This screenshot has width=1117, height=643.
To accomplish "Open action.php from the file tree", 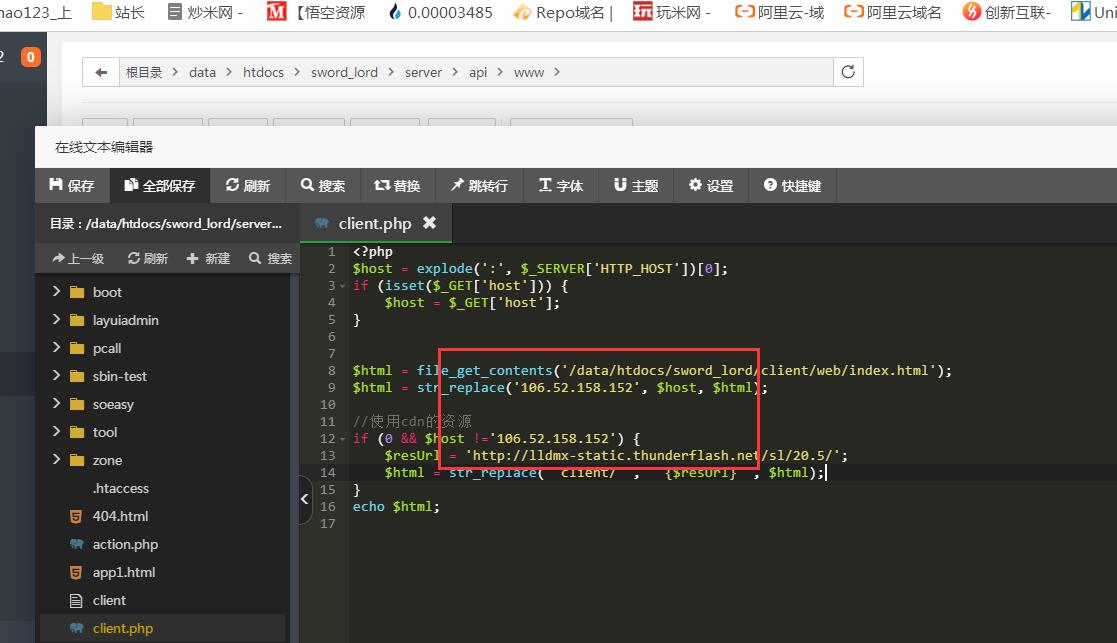I will pos(125,544).
